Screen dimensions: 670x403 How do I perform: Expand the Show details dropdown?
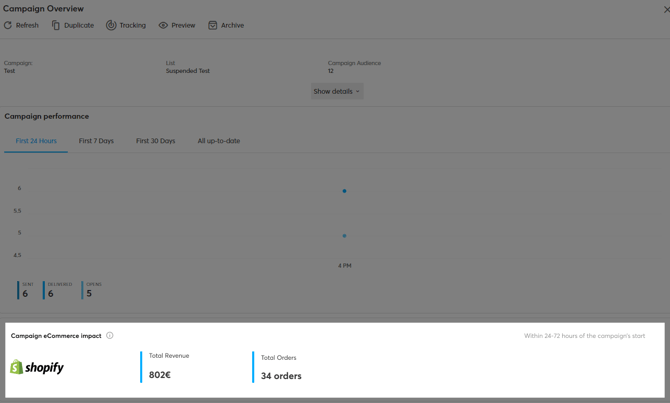click(336, 91)
